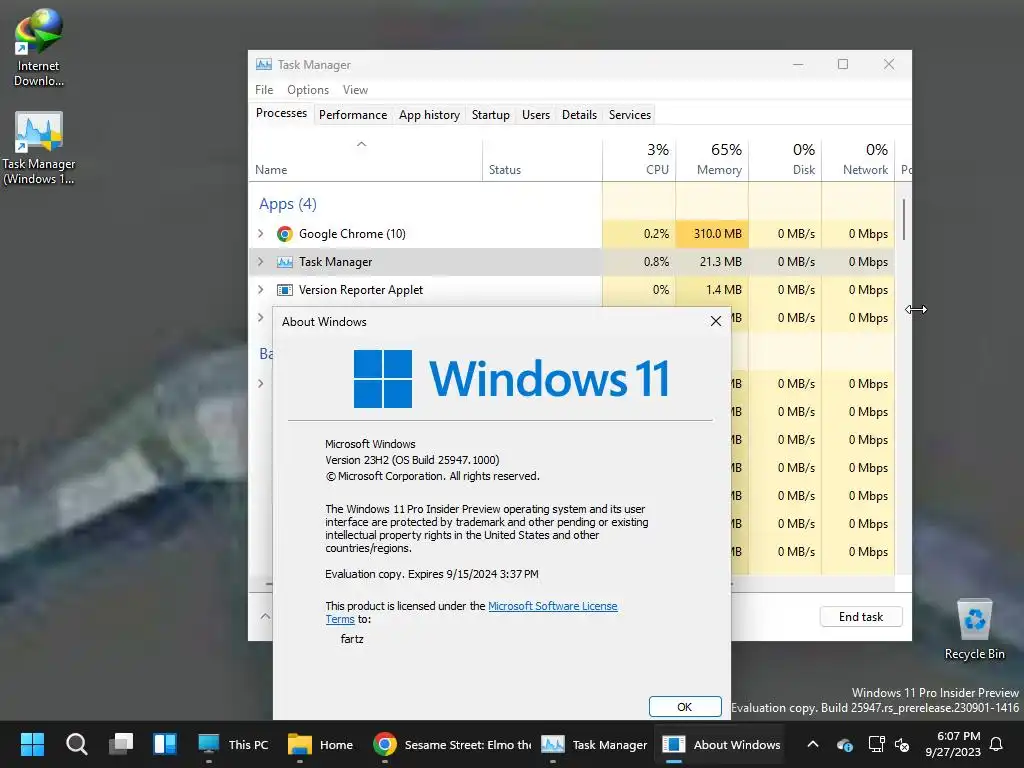
Task: Sort processes by CPU column header
Action: (x=639, y=159)
